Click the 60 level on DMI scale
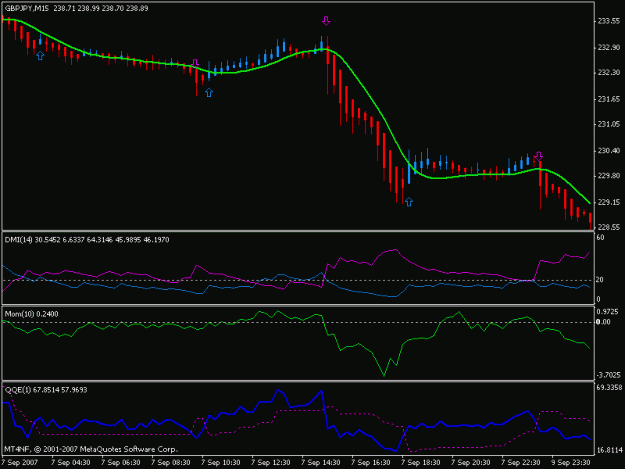This screenshot has width=625, height=469. pyautogui.click(x=600, y=237)
